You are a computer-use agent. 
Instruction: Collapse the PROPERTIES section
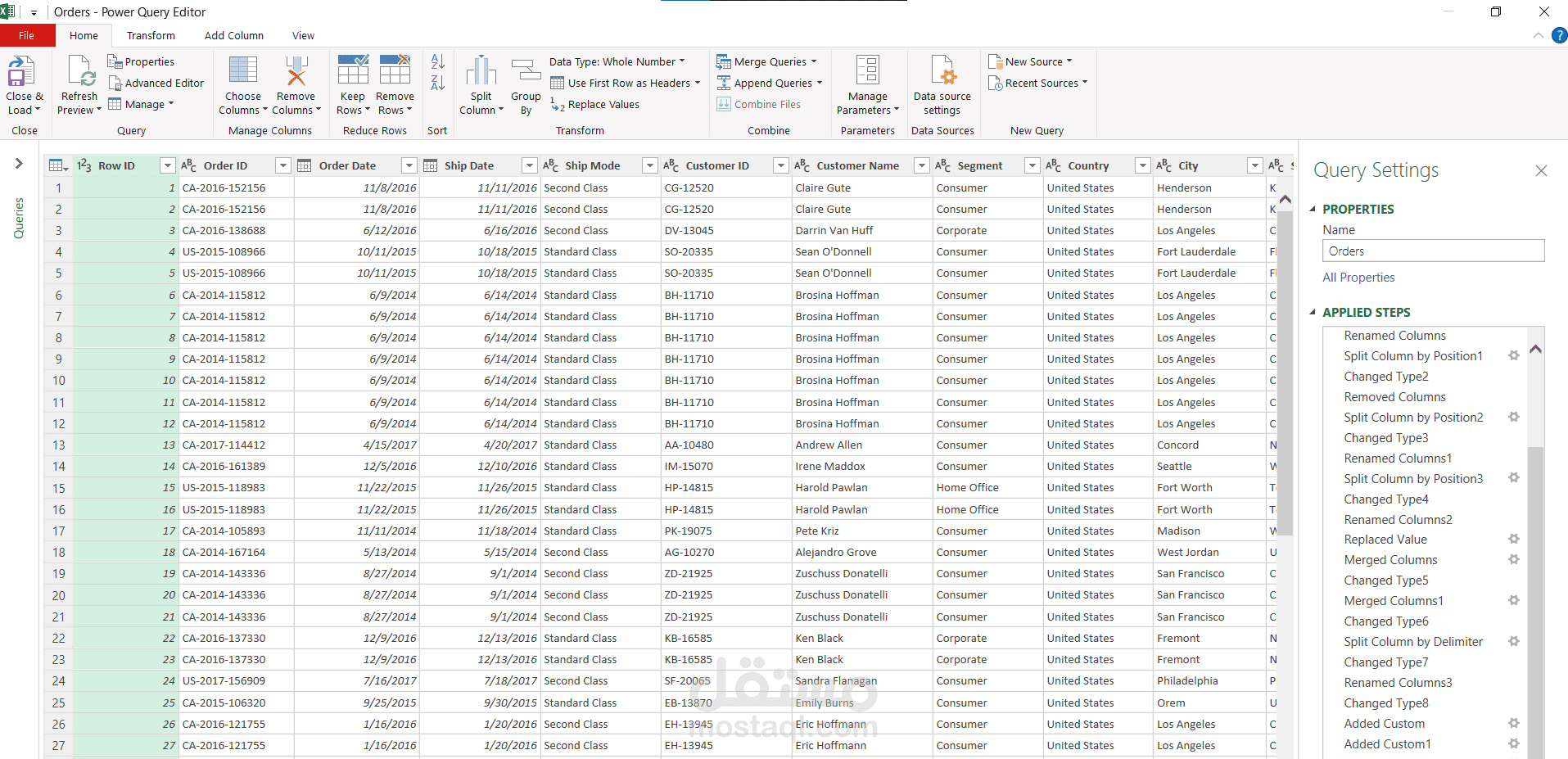click(x=1313, y=209)
